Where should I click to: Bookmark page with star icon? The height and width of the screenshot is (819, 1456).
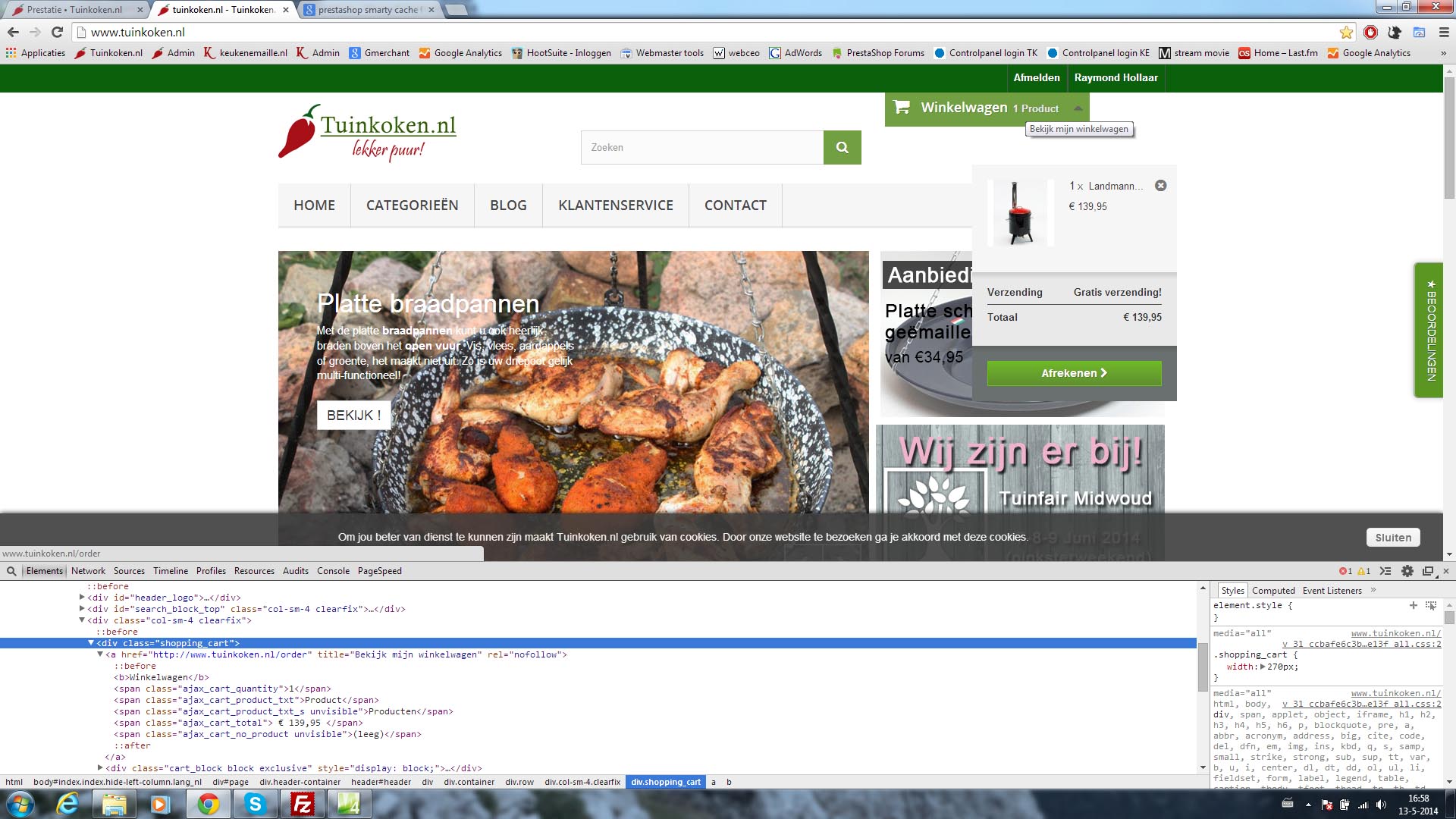1346,32
